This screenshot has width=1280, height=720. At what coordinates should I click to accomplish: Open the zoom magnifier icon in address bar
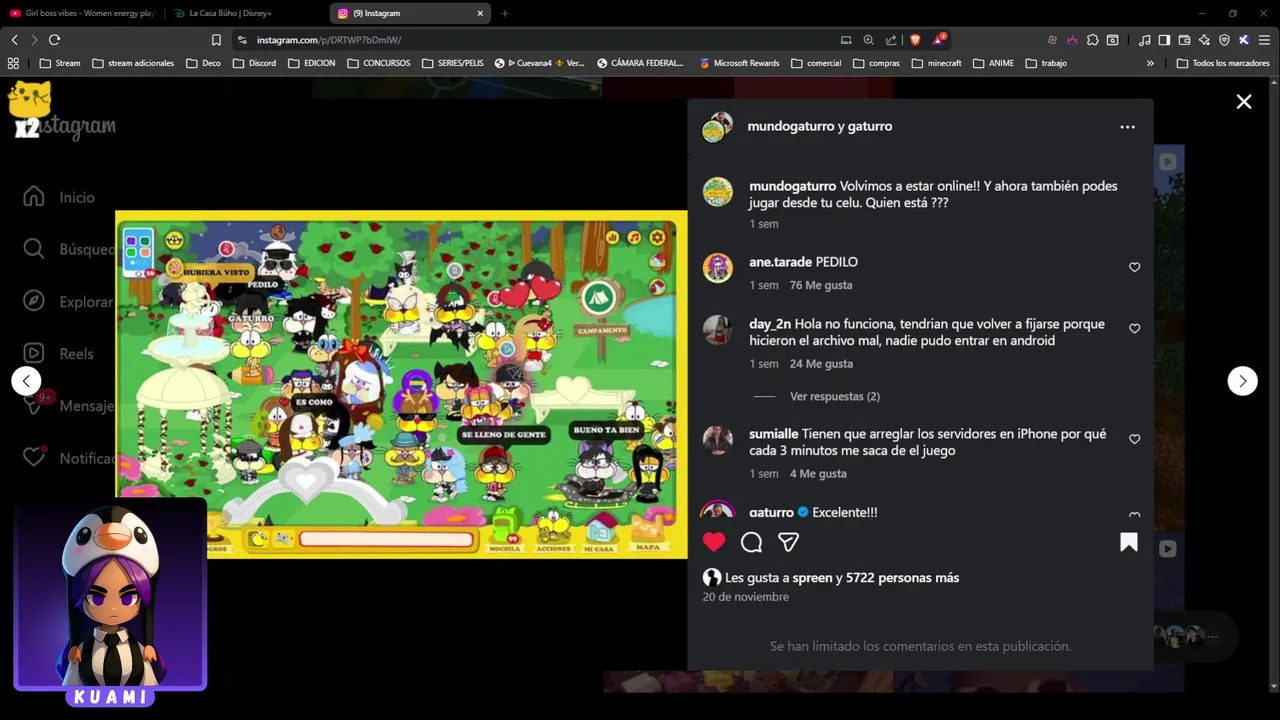coord(868,40)
